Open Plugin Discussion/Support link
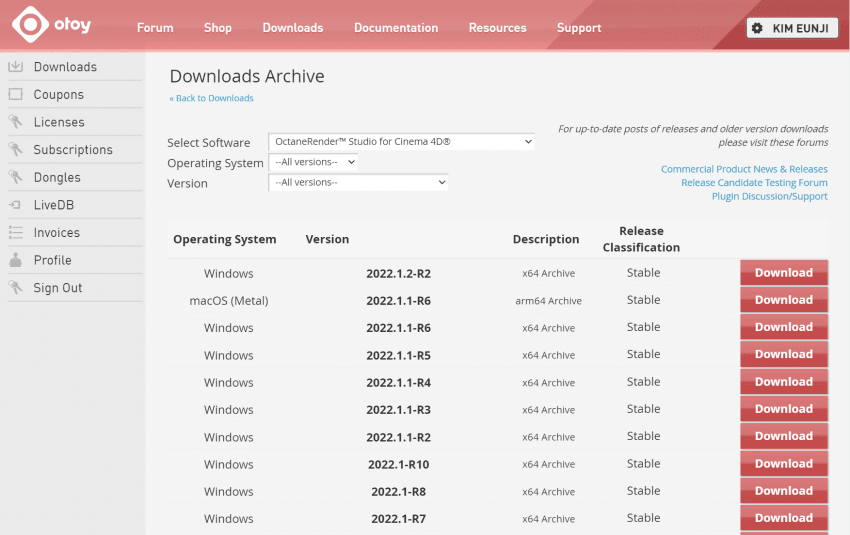The image size is (850, 535). click(x=770, y=196)
